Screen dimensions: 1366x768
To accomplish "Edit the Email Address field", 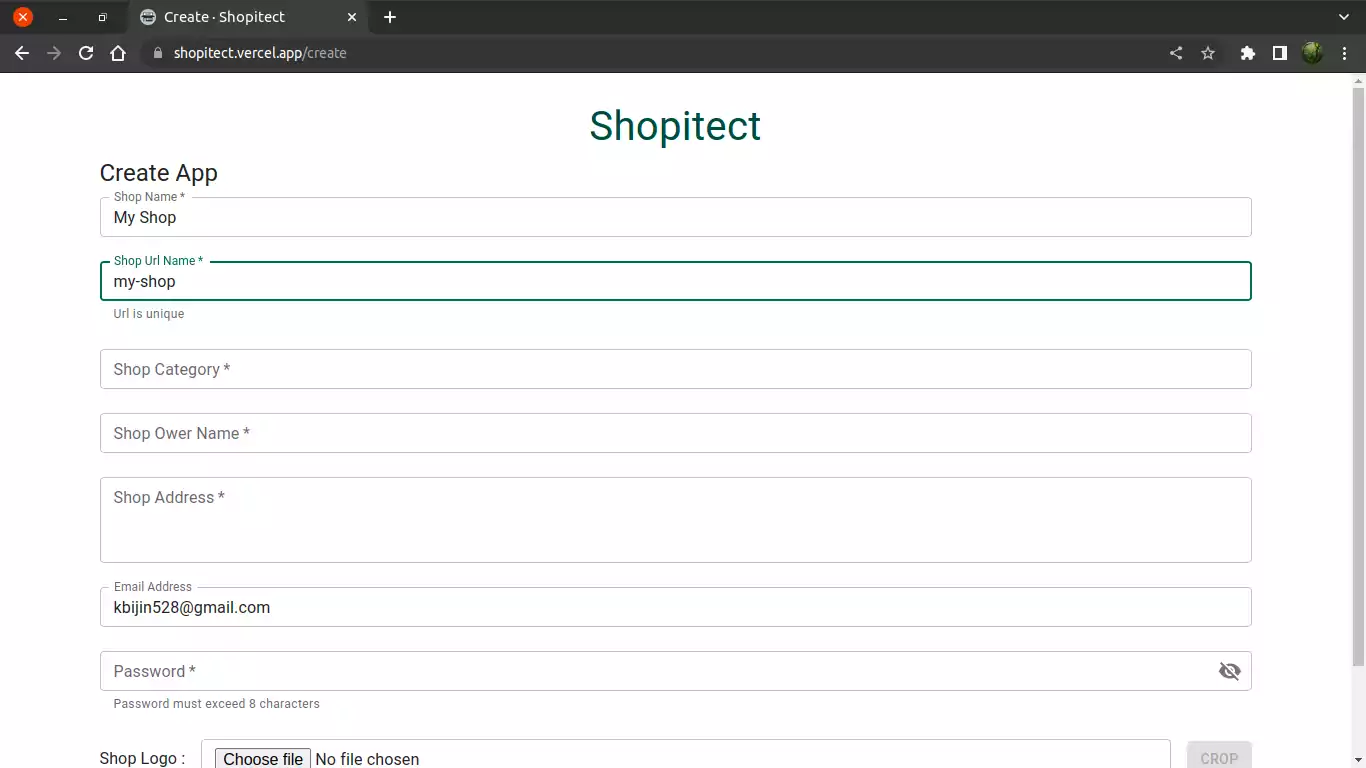I will [x=676, y=607].
